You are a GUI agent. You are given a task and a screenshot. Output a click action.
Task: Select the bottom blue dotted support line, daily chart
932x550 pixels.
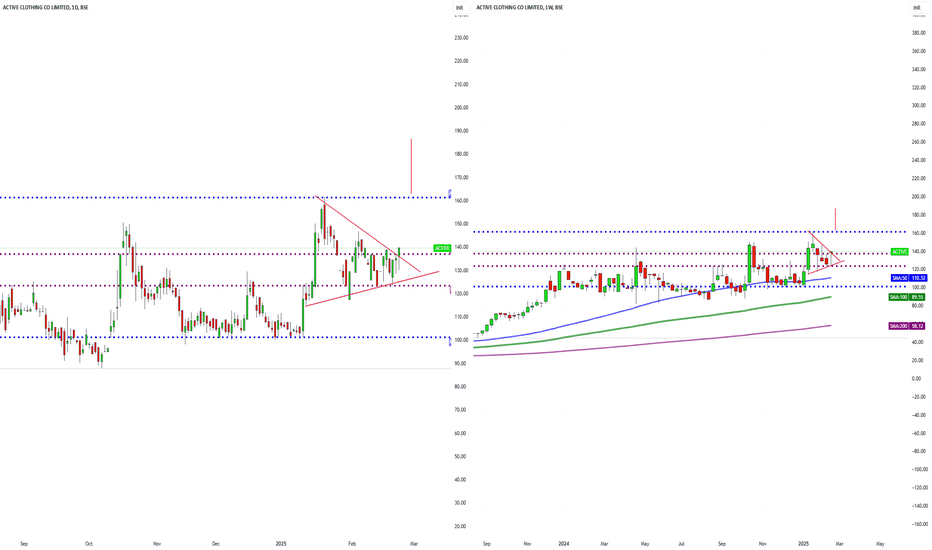point(225,337)
